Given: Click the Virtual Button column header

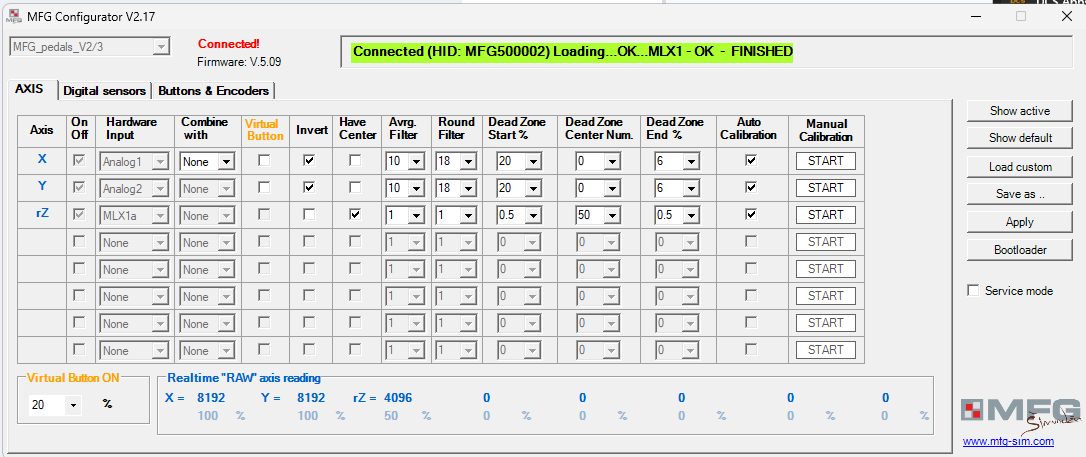Looking at the screenshot, I should 264,129.
